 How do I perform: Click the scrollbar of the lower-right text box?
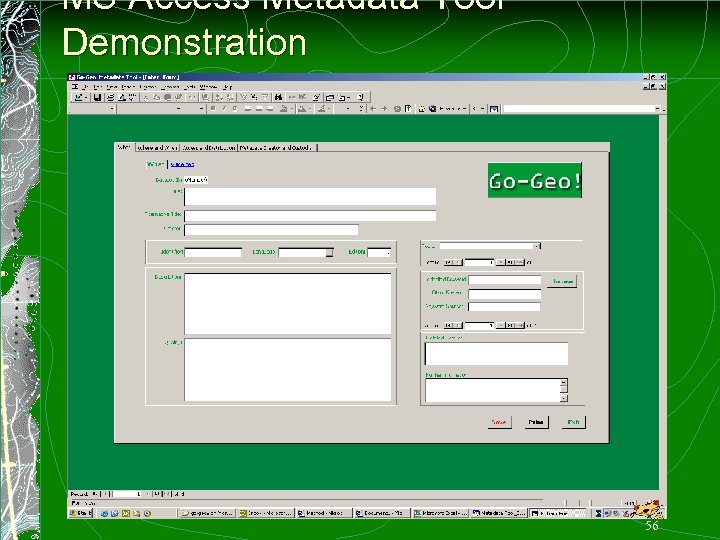point(564,390)
